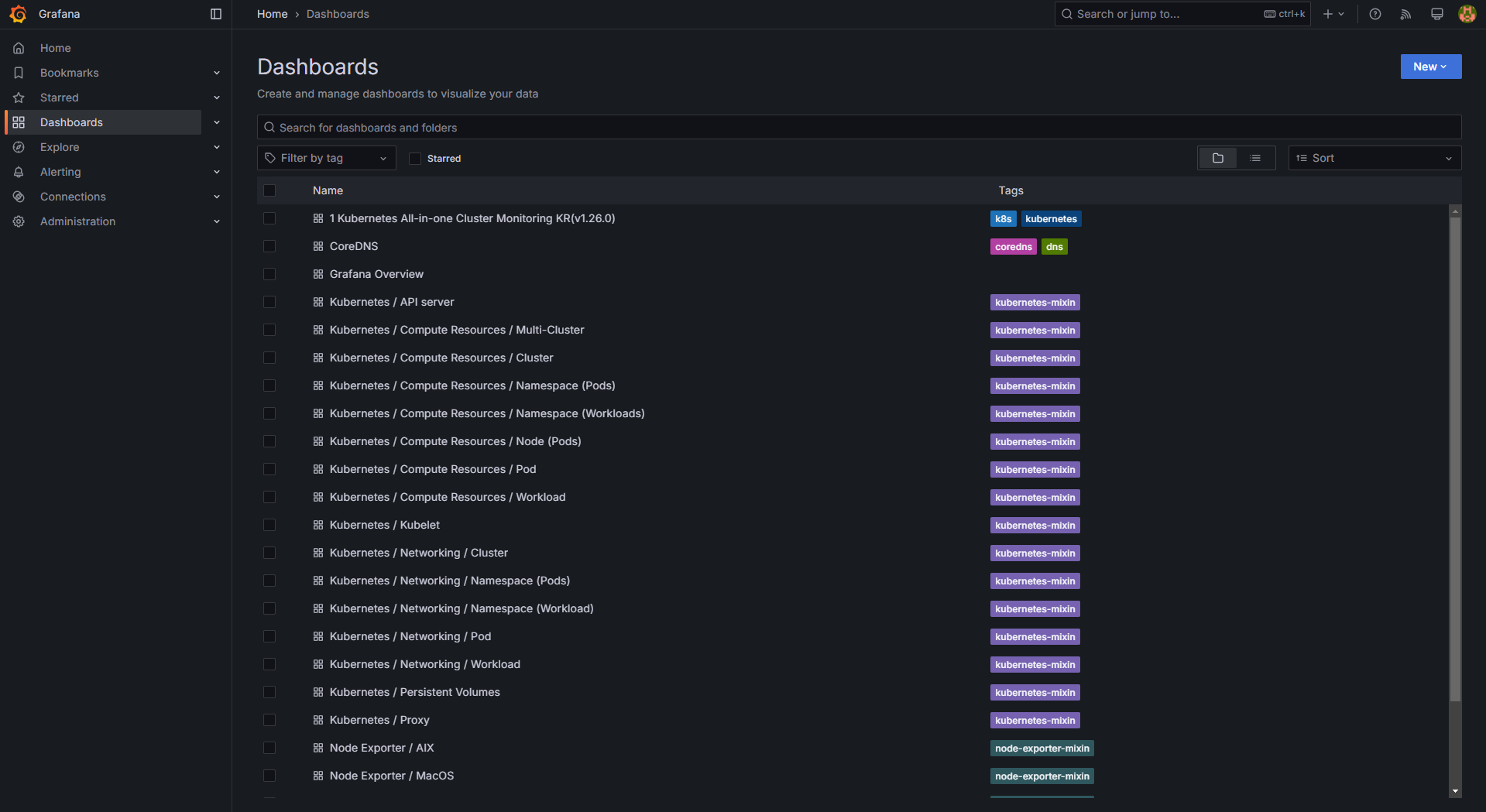Open the Filter by tag dropdown
Image resolution: width=1486 pixels, height=812 pixels.
(x=326, y=158)
